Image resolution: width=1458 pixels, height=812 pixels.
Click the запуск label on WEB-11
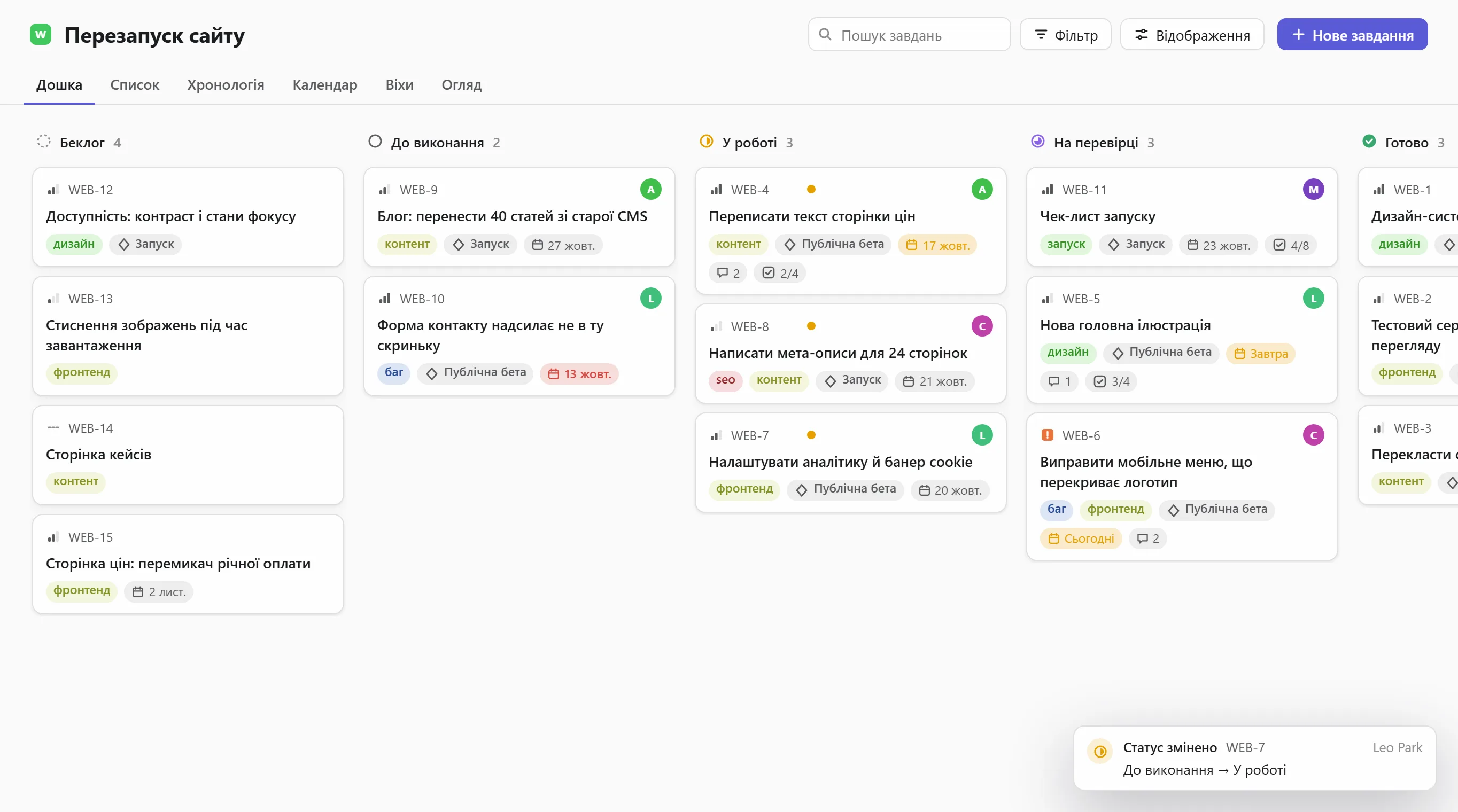pyautogui.click(x=1066, y=245)
